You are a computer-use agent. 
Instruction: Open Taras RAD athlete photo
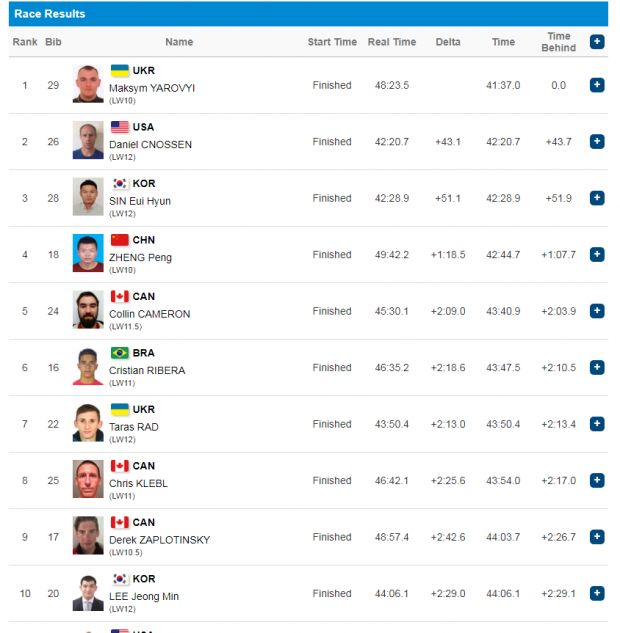pyautogui.click(x=88, y=424)
